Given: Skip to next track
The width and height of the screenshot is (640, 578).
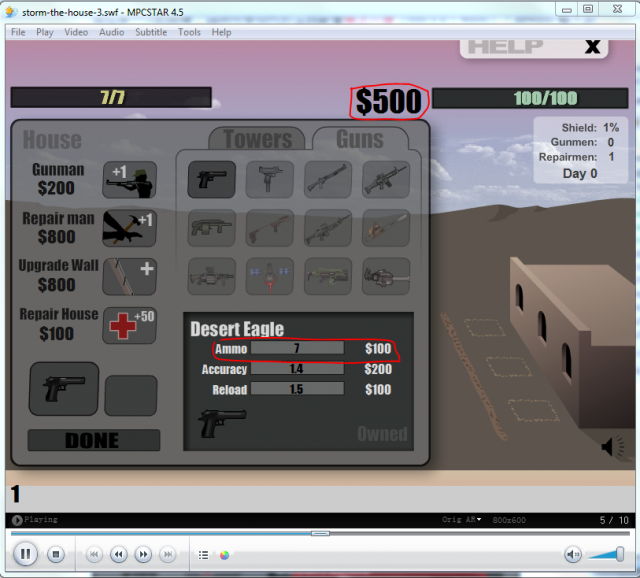Looking at the screenshot, I should [x=168, y=554].
